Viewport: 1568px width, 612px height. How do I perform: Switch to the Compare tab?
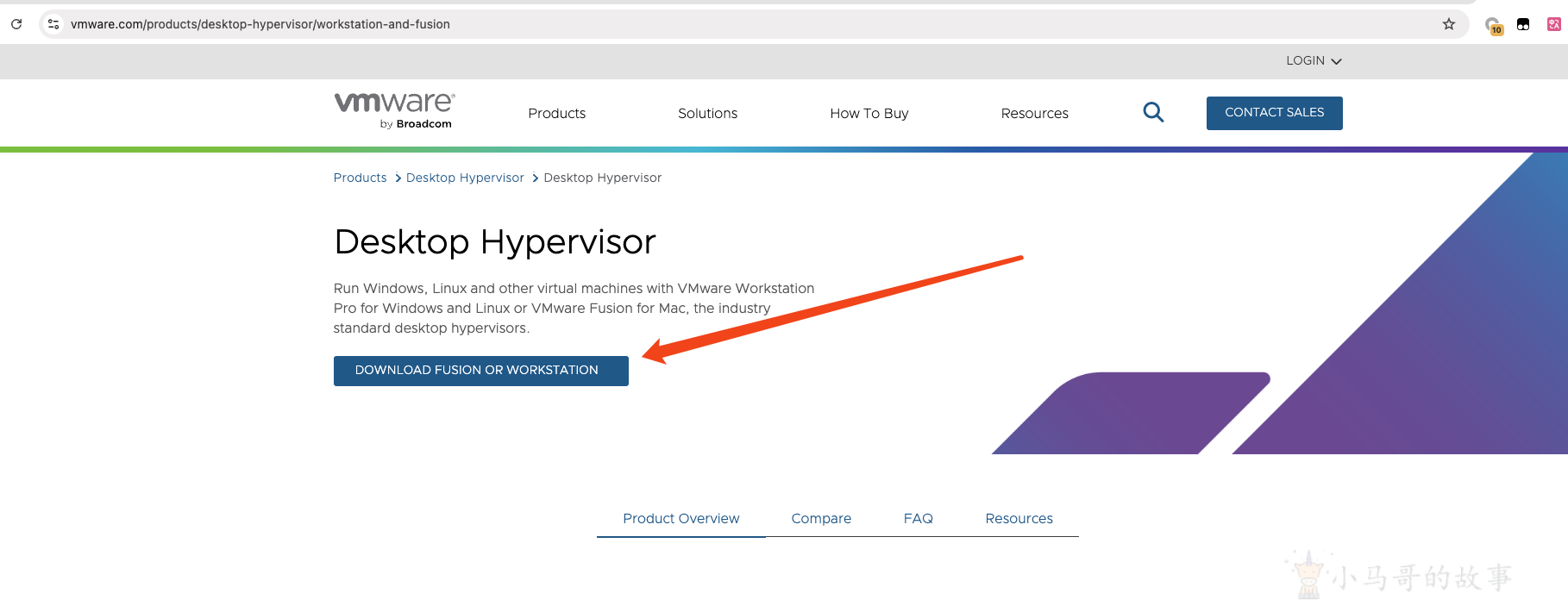point(821,518)
